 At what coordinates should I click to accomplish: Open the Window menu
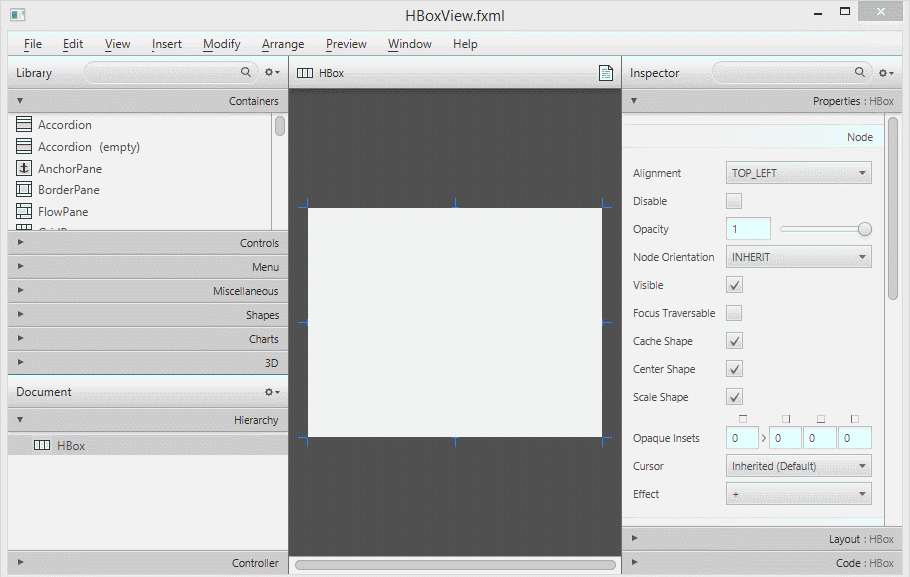click(410, 44)
